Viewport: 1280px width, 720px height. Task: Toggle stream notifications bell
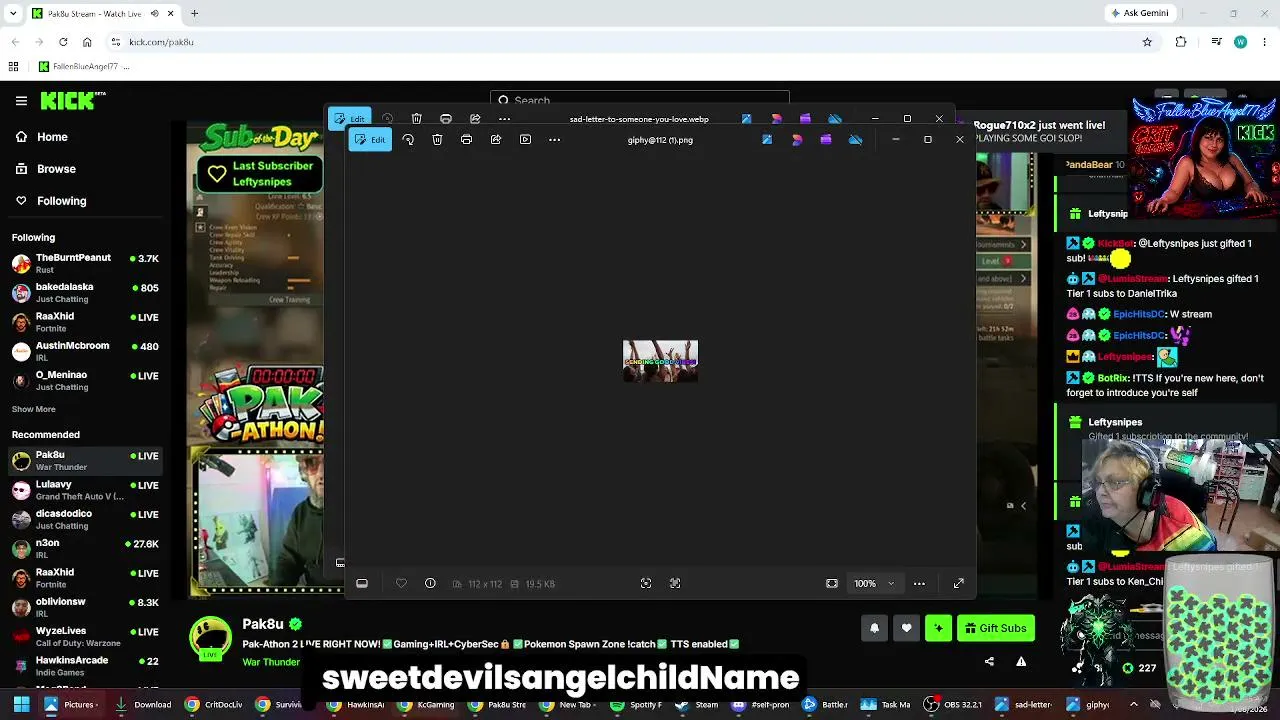[874, 628]
